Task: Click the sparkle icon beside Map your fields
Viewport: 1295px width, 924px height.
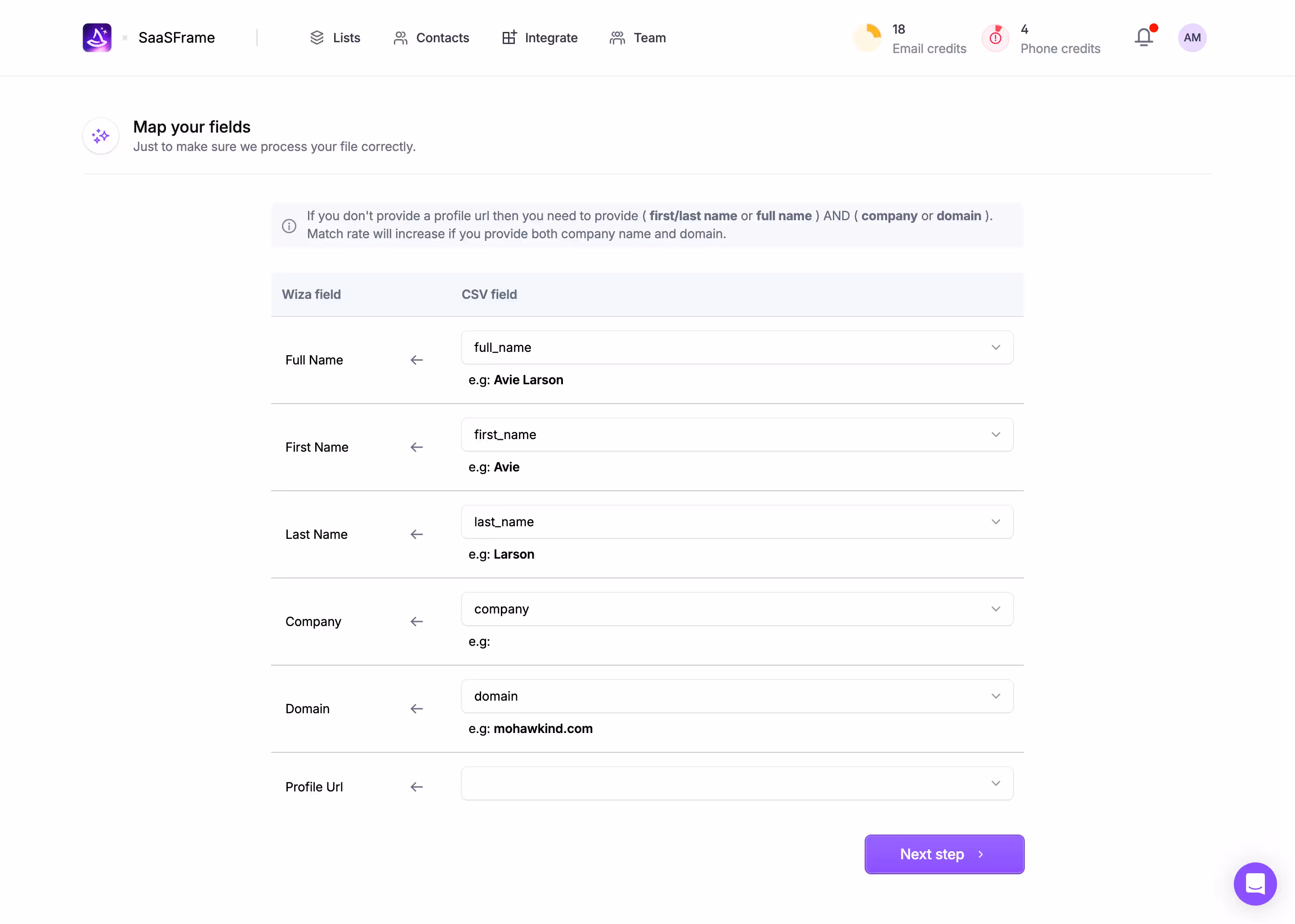Action: (x=100, y=135)
